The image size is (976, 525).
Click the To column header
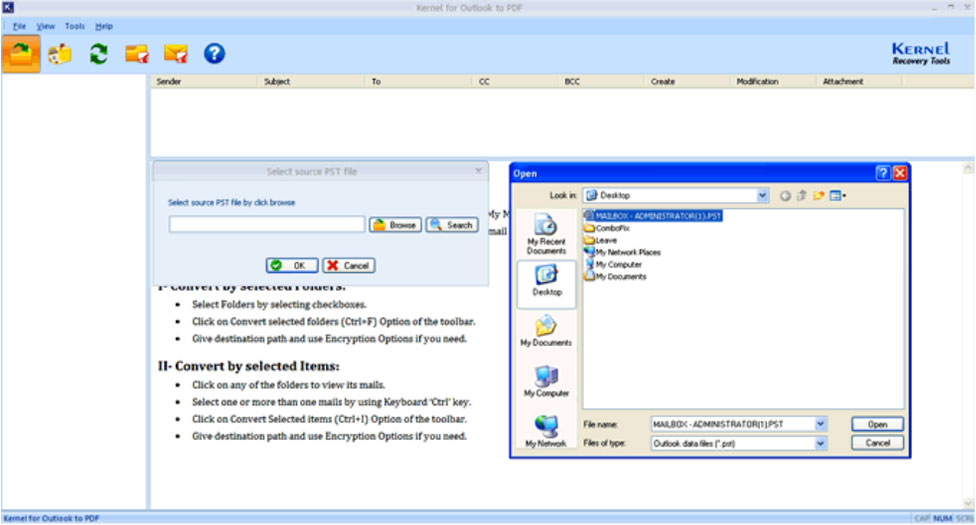coord(418,82)
